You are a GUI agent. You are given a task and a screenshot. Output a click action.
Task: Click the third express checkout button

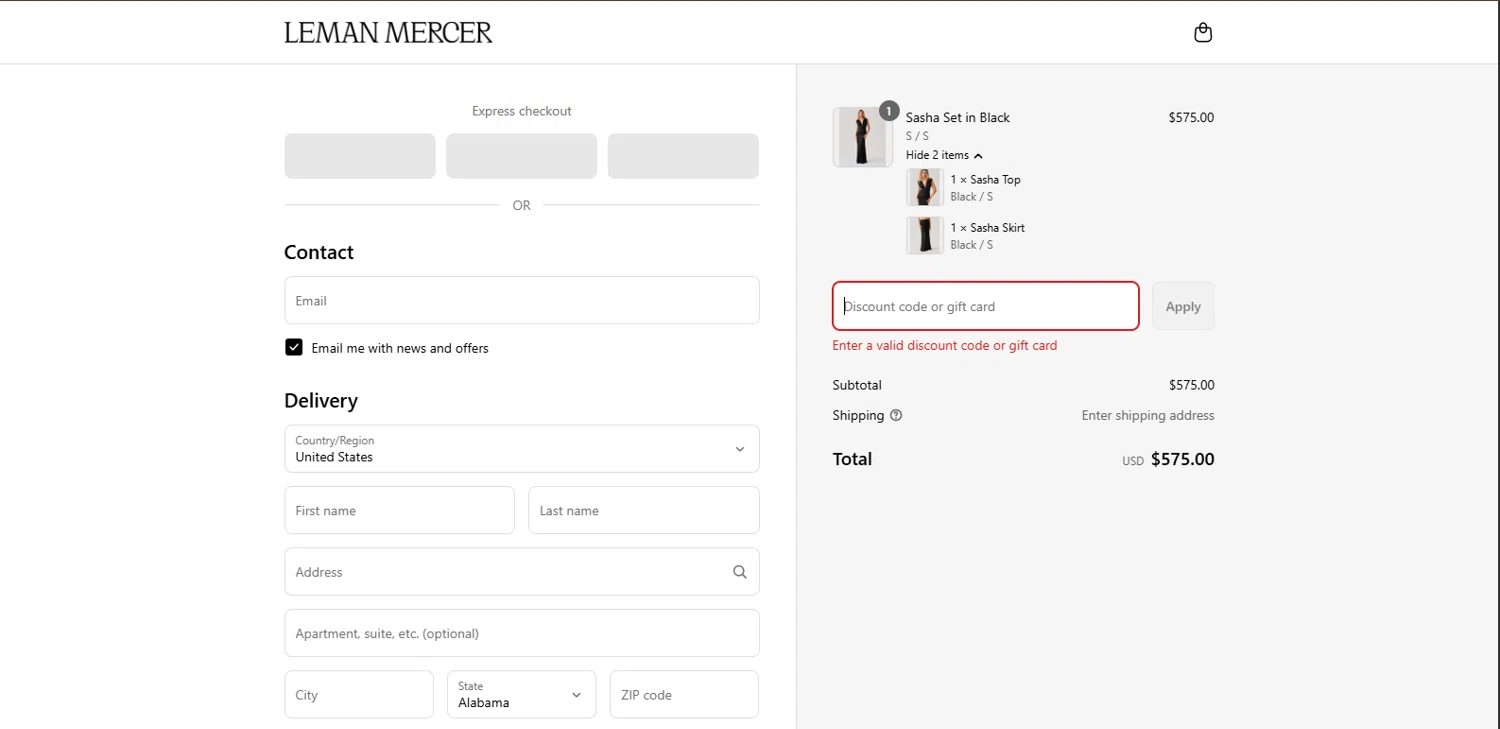pos(683,156)
